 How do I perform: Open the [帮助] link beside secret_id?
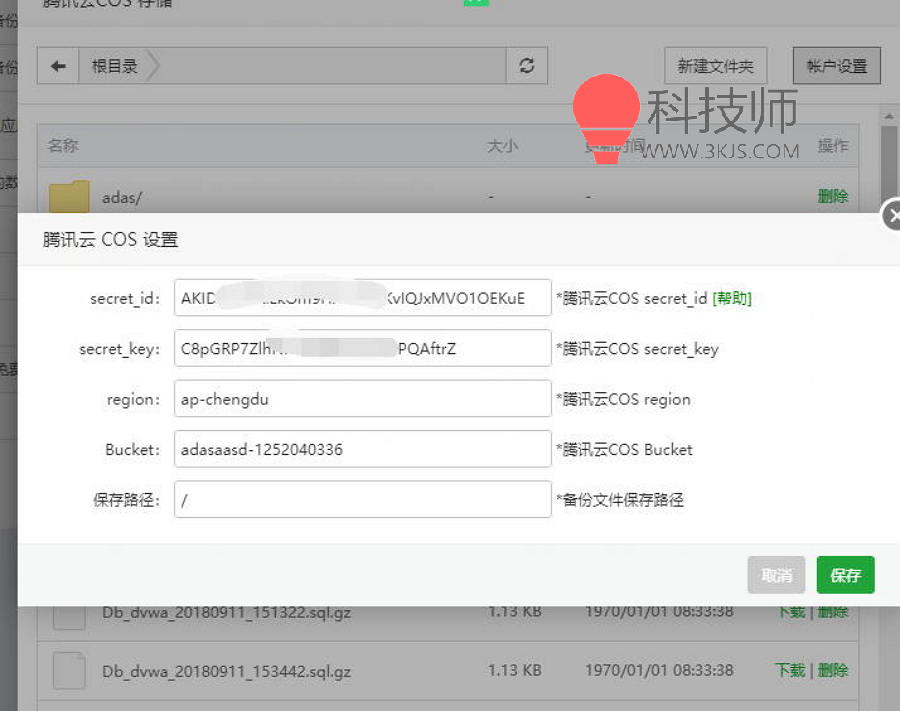[x=732, y=298]
